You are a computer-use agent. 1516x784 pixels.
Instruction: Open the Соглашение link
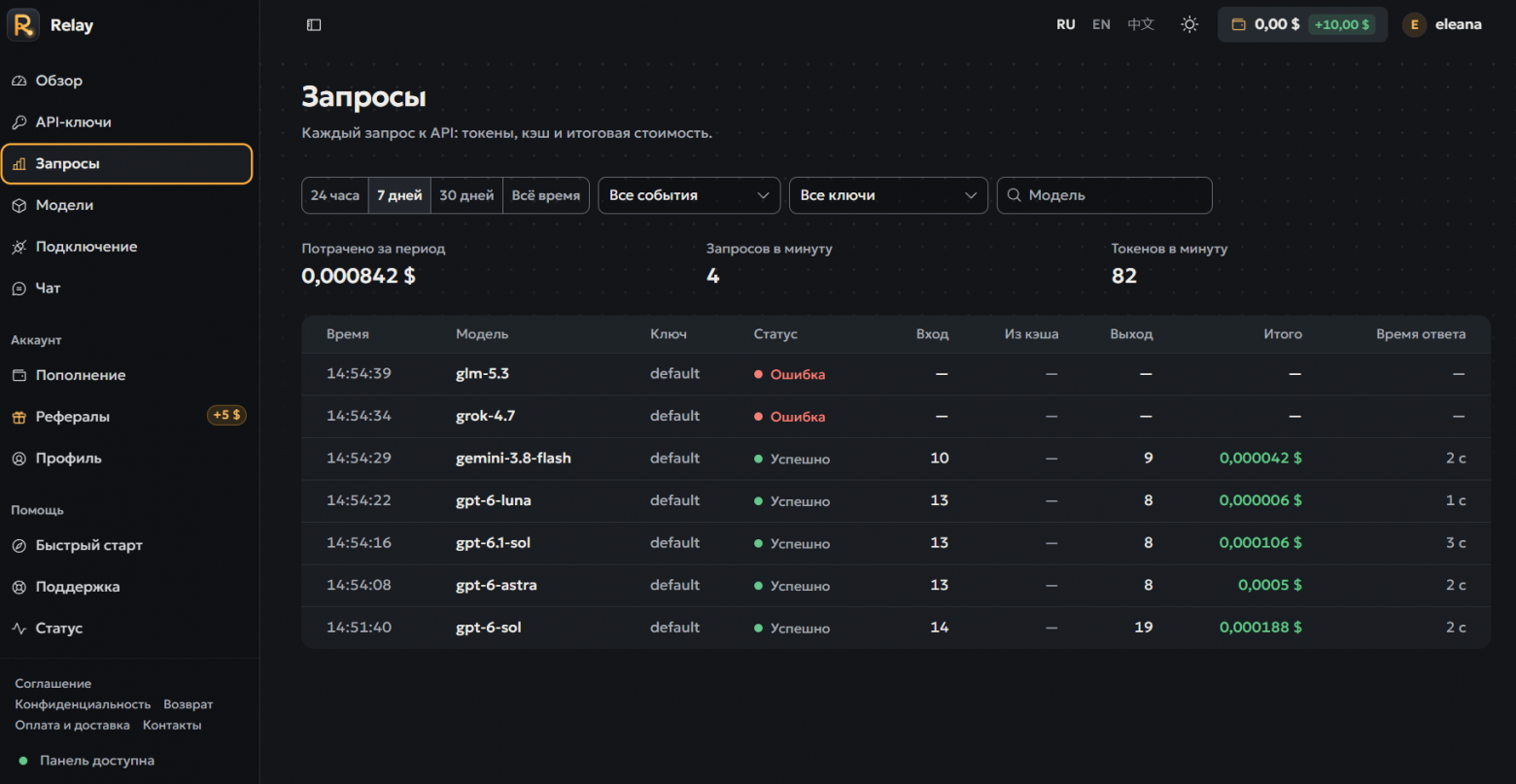[x=53, y=684]
